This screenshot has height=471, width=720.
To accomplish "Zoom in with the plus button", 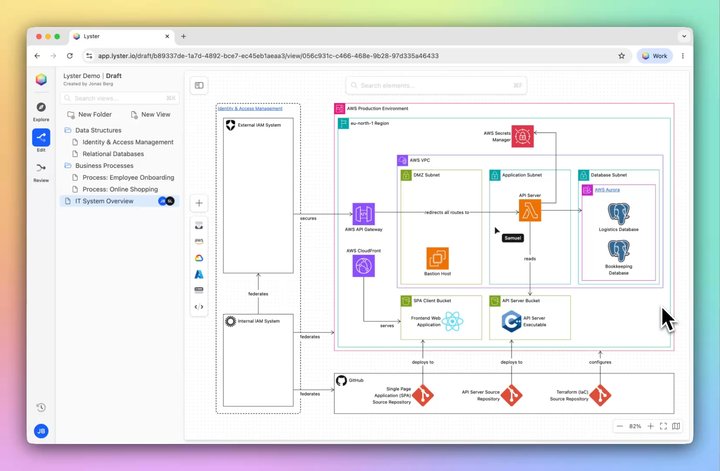I will pos(650,426).
